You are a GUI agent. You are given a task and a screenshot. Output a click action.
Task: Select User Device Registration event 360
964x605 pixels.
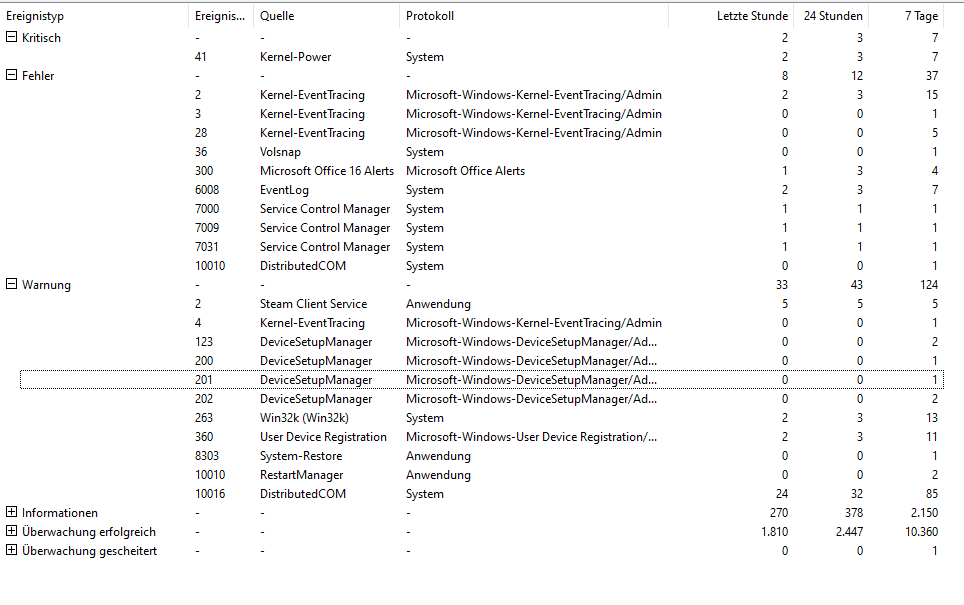point(481,437)
